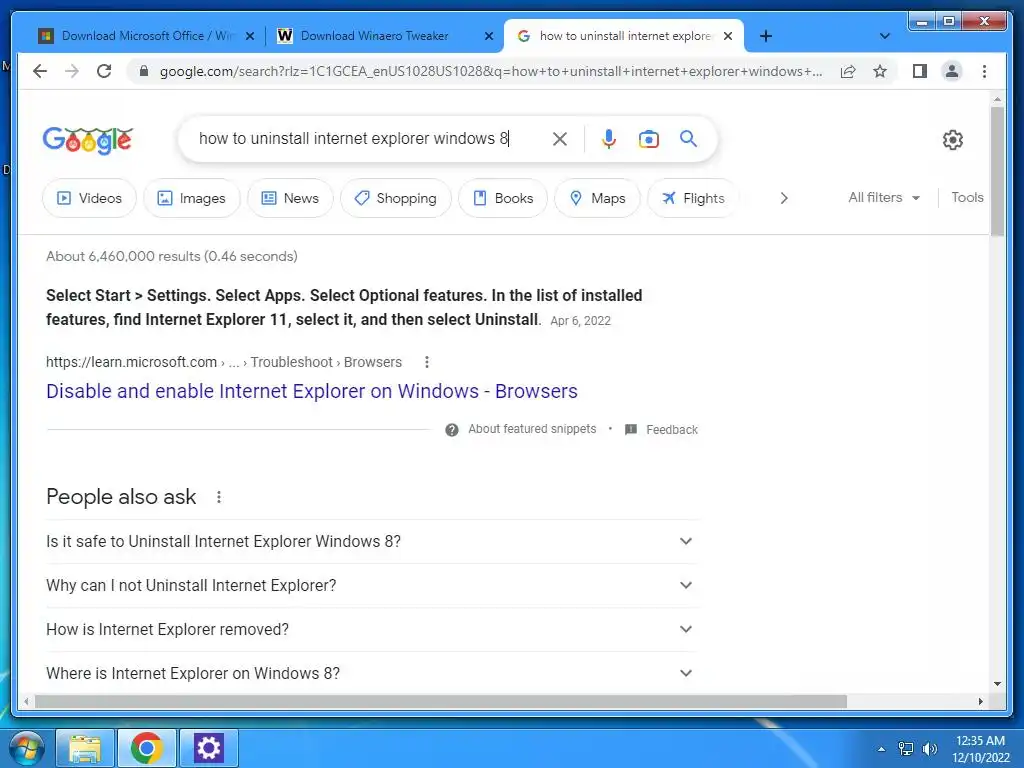The width and height of the screenshot is (1024, 768).
Task: Send Feedback on the featured snippet
Action: [671, 430]
